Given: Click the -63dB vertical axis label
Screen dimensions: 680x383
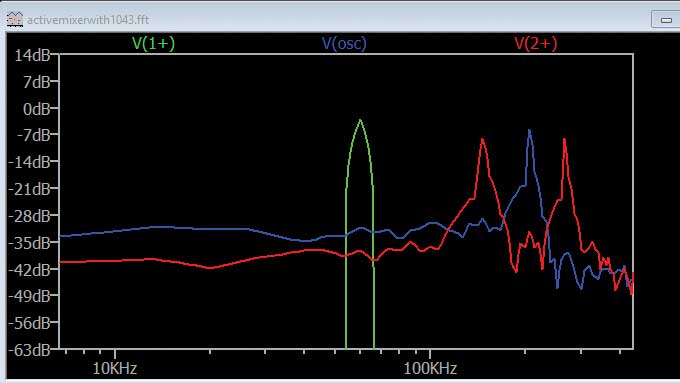Looking at the screenshot, I should [29, 350].
